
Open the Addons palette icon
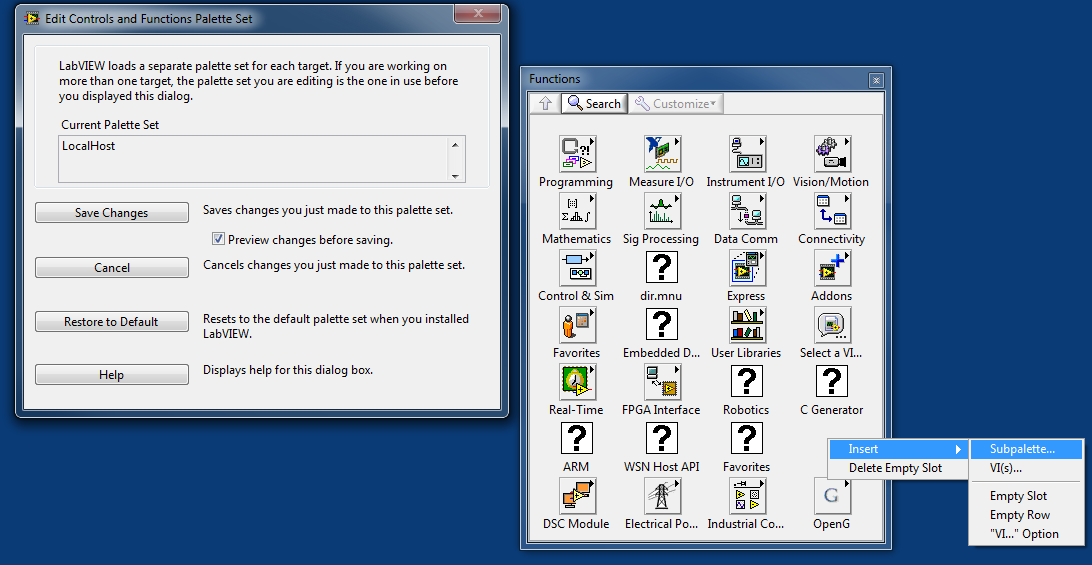pos(832,268)
